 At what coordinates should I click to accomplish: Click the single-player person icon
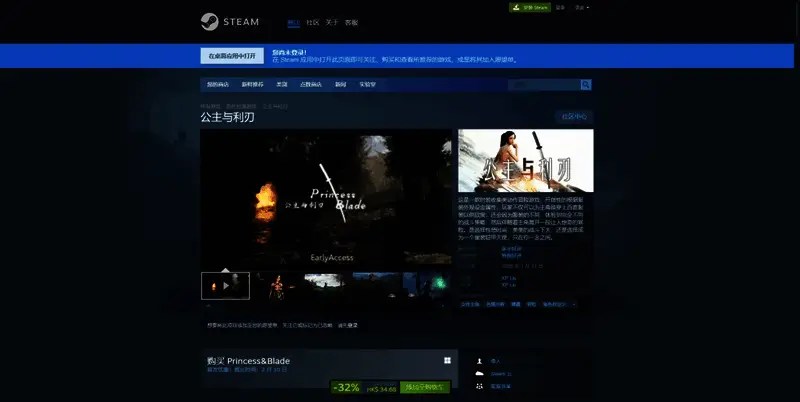coord(480,361)
